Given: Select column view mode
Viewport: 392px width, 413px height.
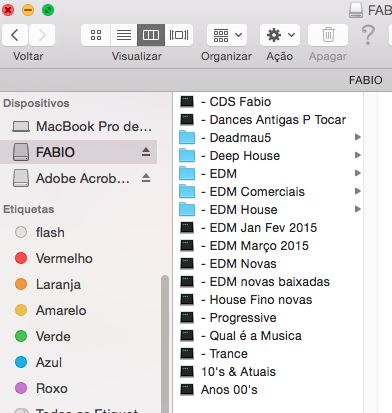Looking at the screenshot, I should click(151, 35).
